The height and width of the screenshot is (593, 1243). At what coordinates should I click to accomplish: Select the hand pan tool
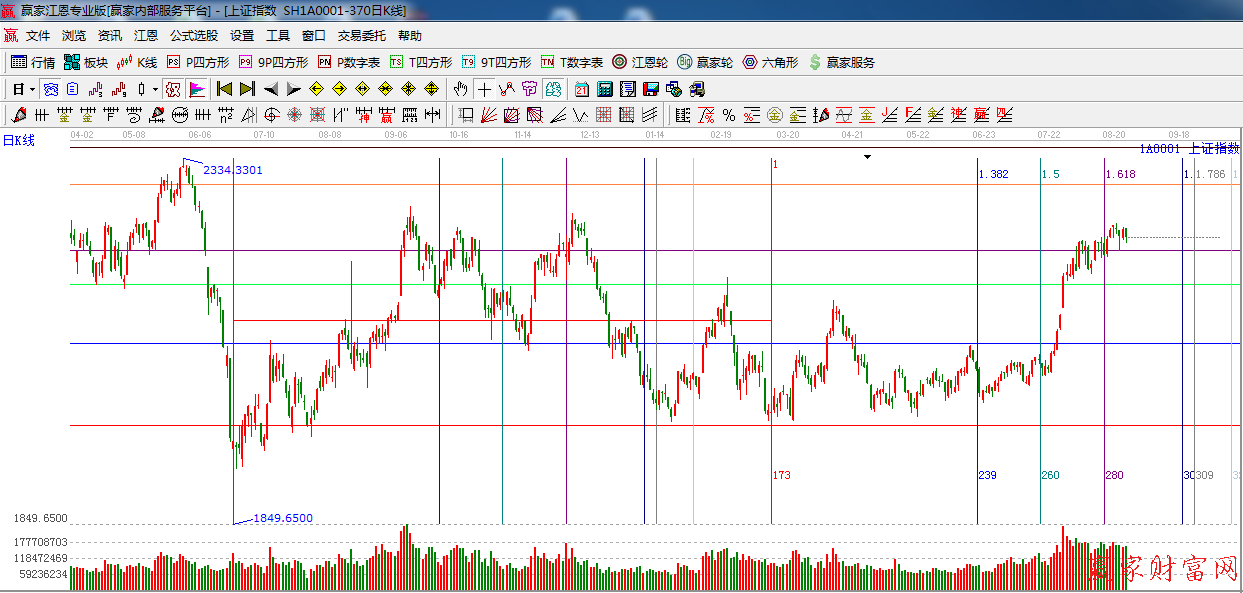click(x=460, y=89)
